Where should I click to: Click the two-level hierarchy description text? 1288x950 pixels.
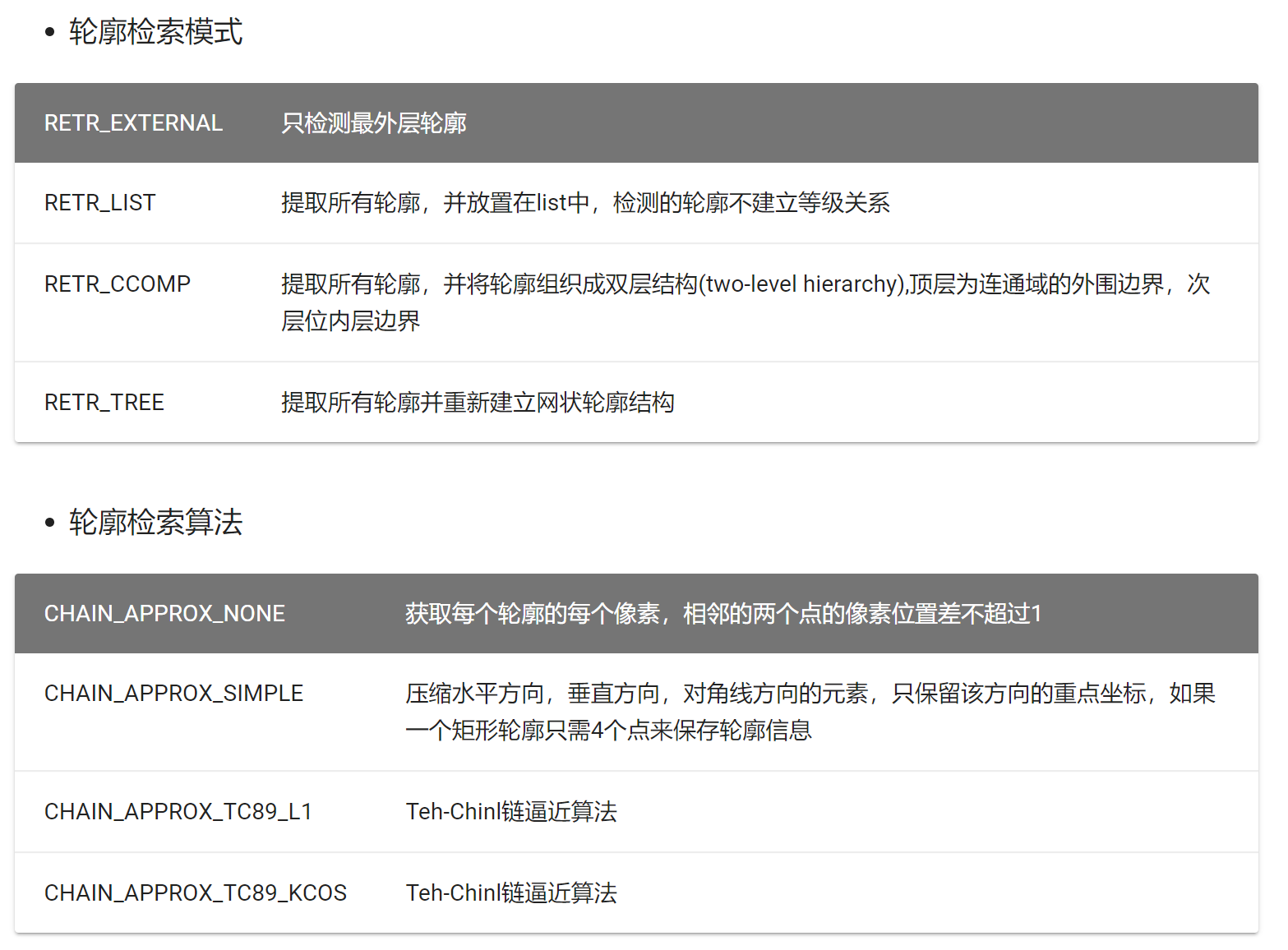[746, 302]
